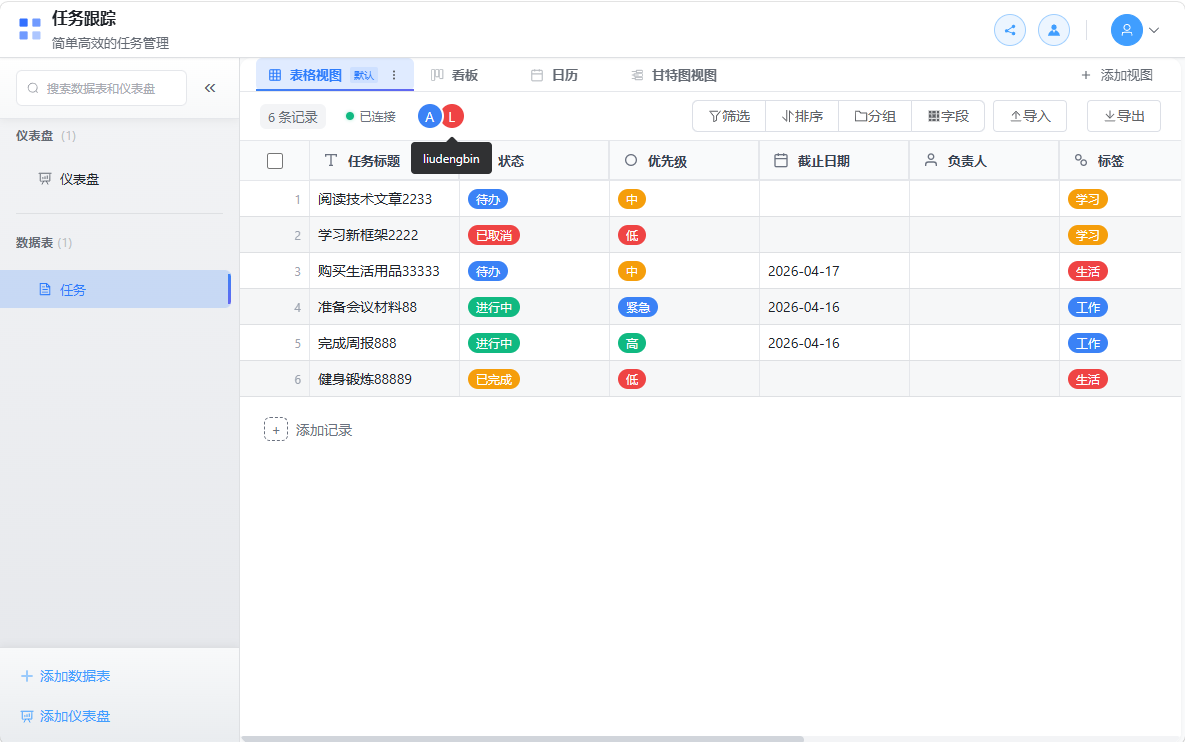Click the red 'L' collaborator avatar

click(x=453, y=116)
